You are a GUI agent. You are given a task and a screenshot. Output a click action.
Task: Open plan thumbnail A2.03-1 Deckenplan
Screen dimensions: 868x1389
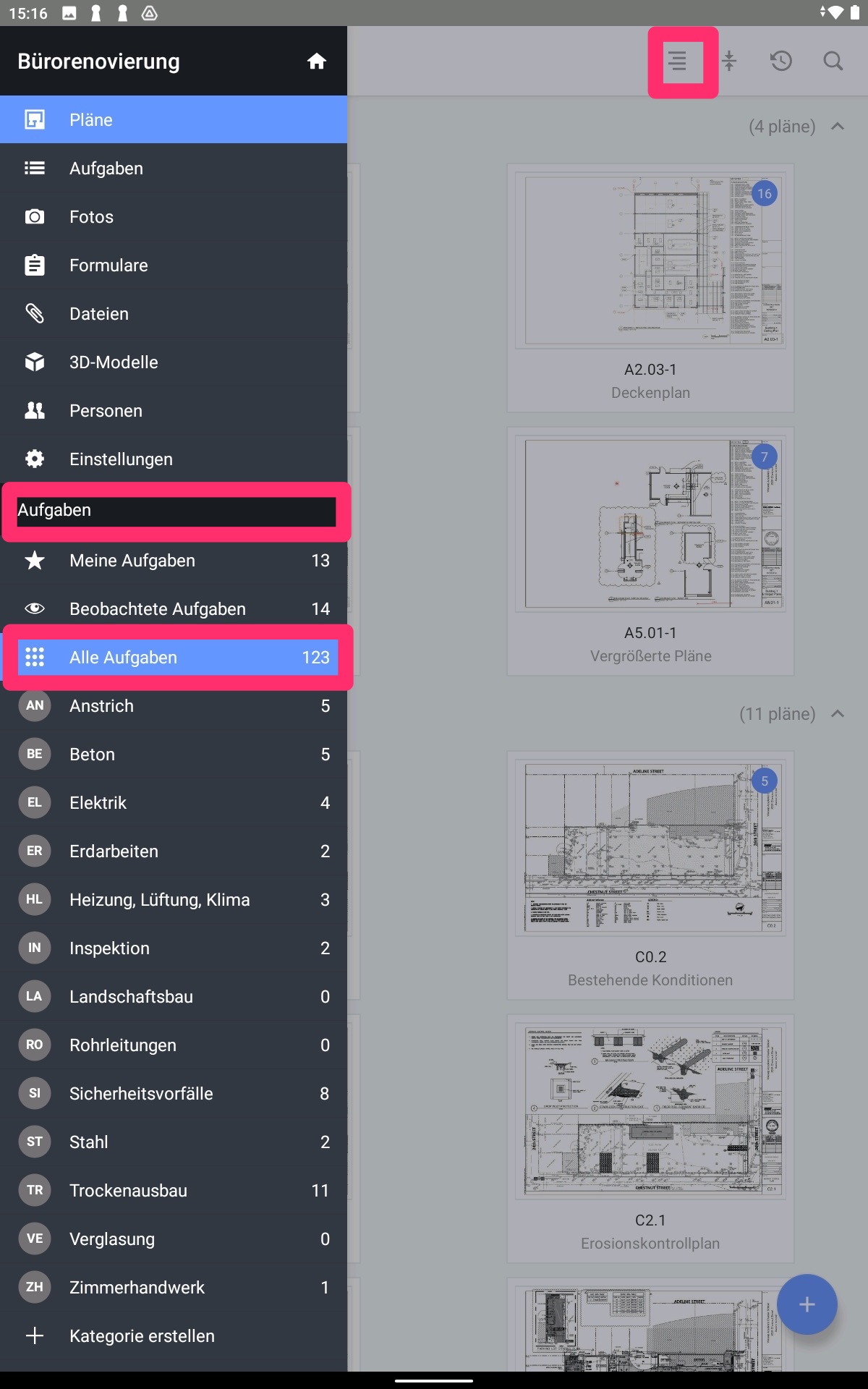tap(650, 288)
